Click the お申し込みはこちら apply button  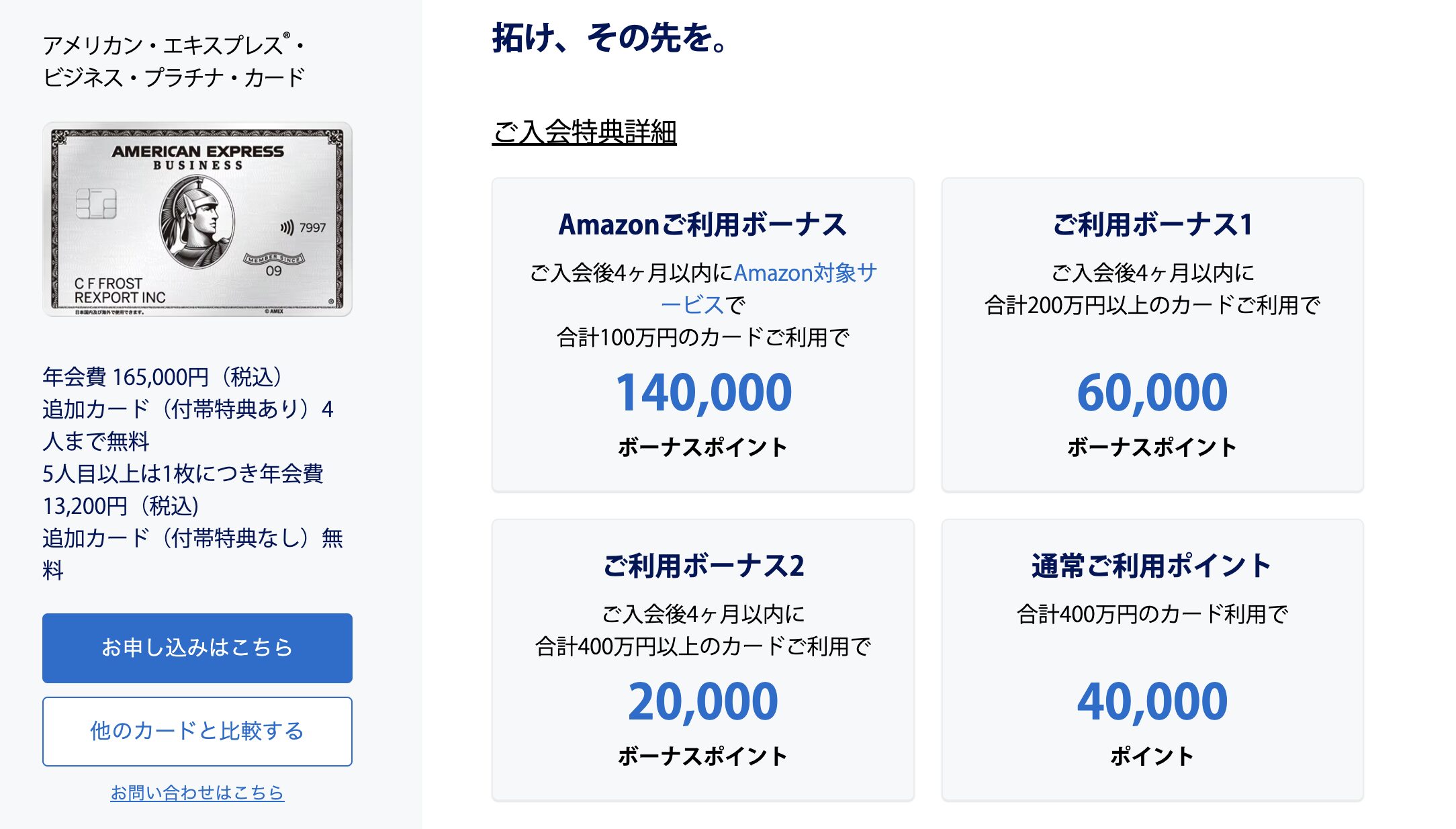click(197, 648)
